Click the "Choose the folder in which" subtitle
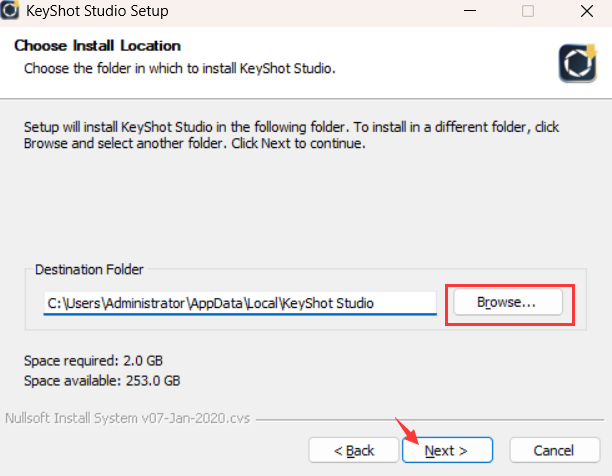The image size is (612, 476). (x=178, y=68)
